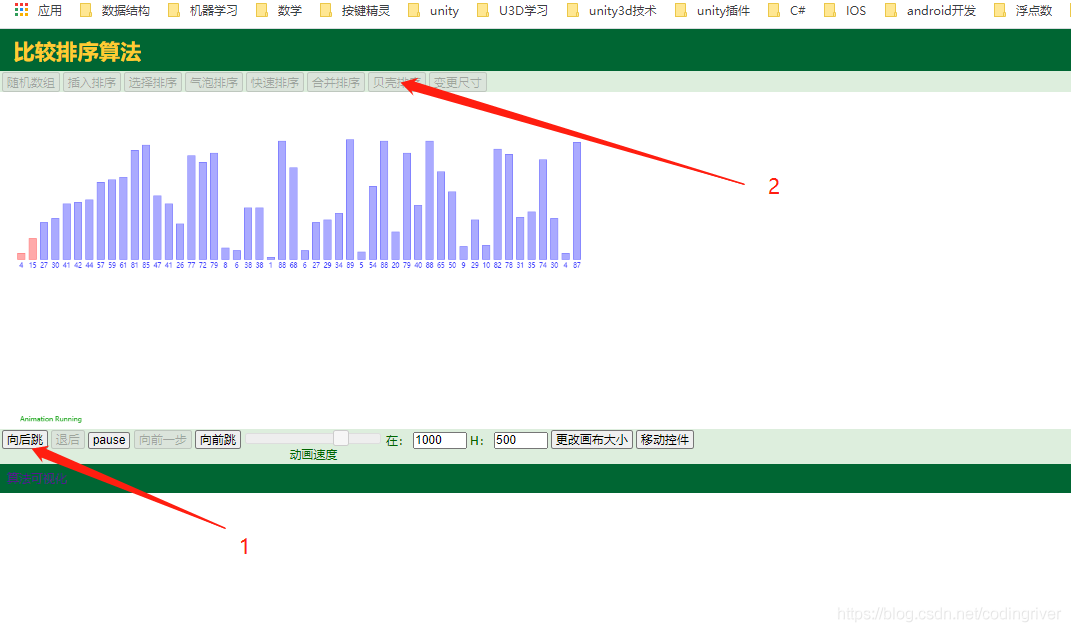This screenshot has height=632, width=1071.
Task: Click the bar labeled 82
Action: 497,204
